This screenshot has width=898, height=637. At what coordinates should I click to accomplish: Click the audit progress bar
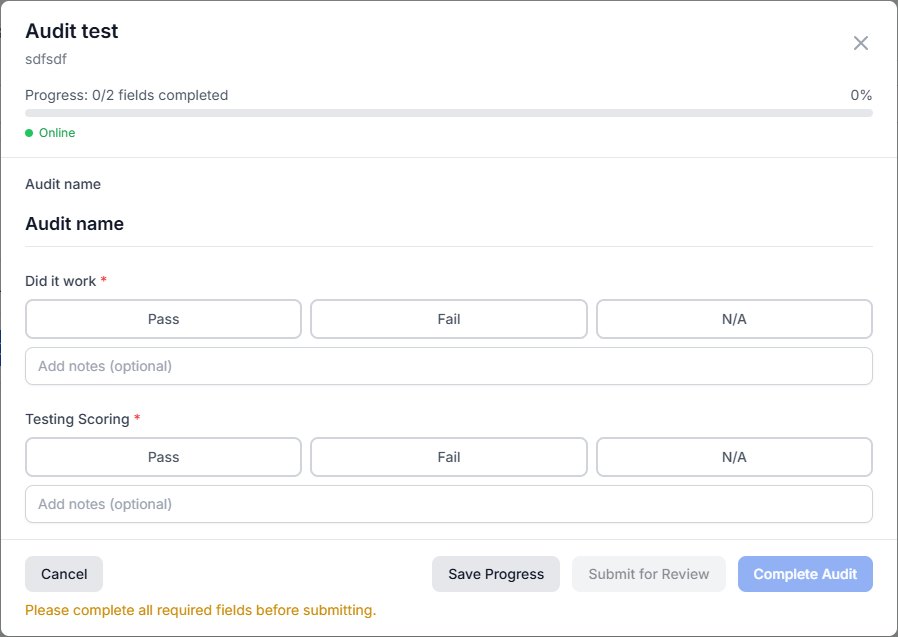[x=448, y=113]
